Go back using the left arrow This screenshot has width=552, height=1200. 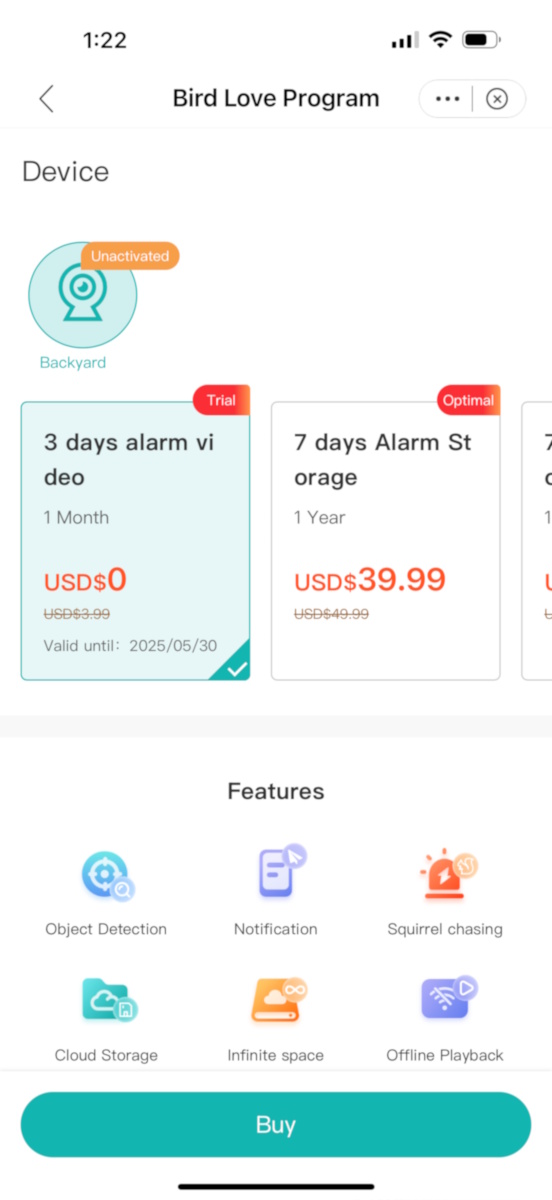point(46,99)
